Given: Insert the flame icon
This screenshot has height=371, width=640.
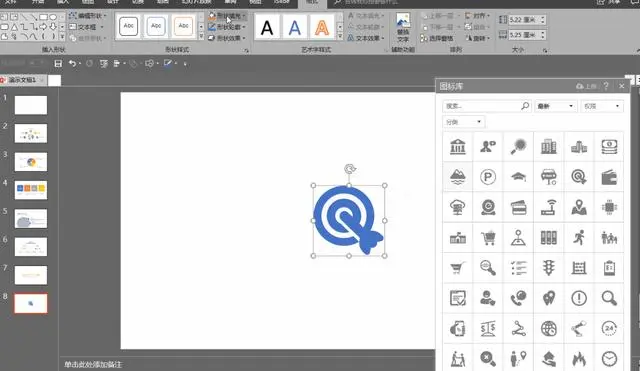Looking at the screenshot, I should click(x=579, y=359).
